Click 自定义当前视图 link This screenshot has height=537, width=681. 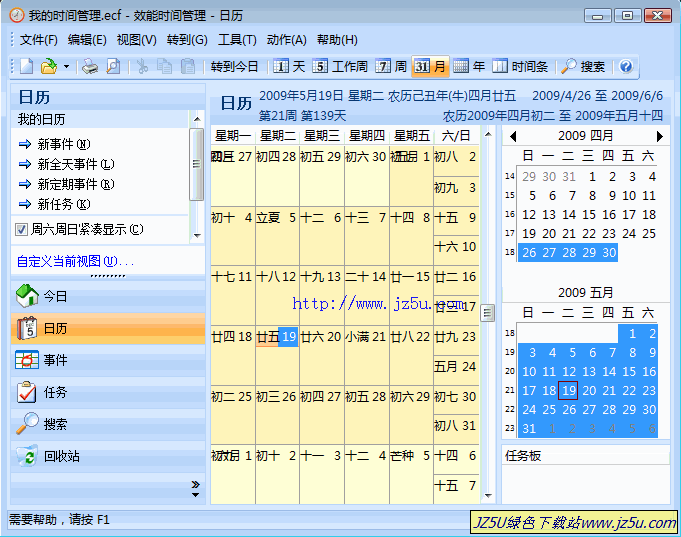(75, 261)
